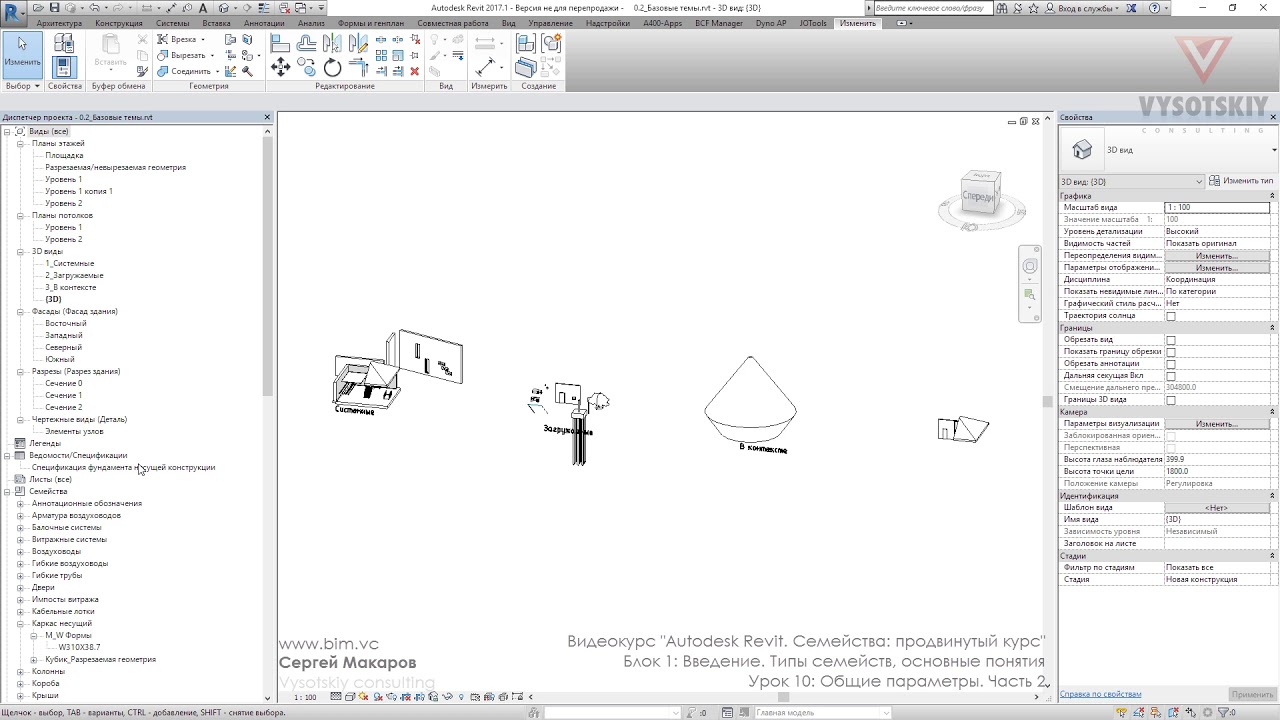Image resolution: width=1280 pixels, height=720 pixels.
Task: Click the Project Browser vertical scrollbar
Action: (x=267, y=267)
